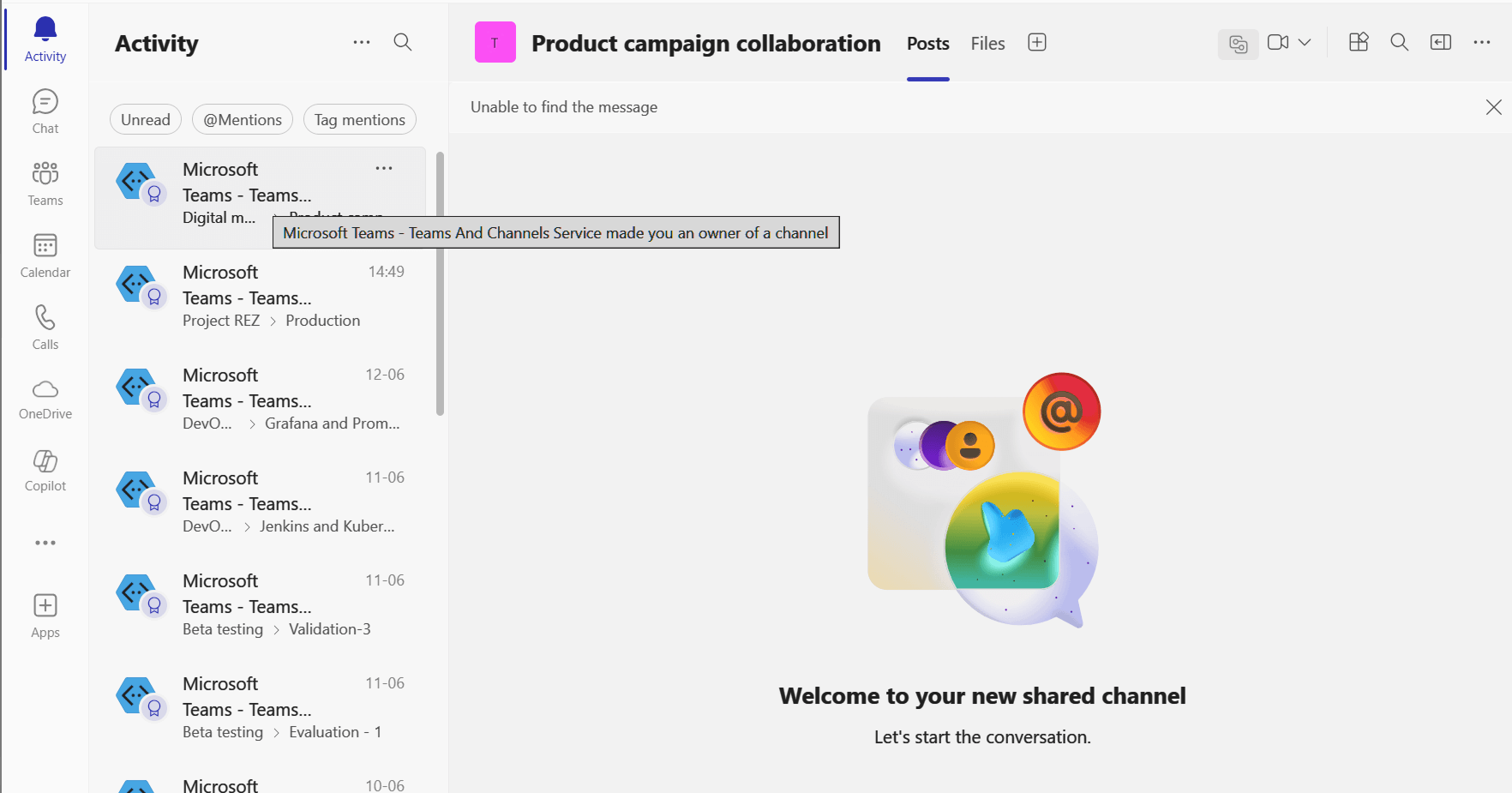Expand more apps ellipsis in sidebar
1512x793 pixels.
tap(45, 543)
